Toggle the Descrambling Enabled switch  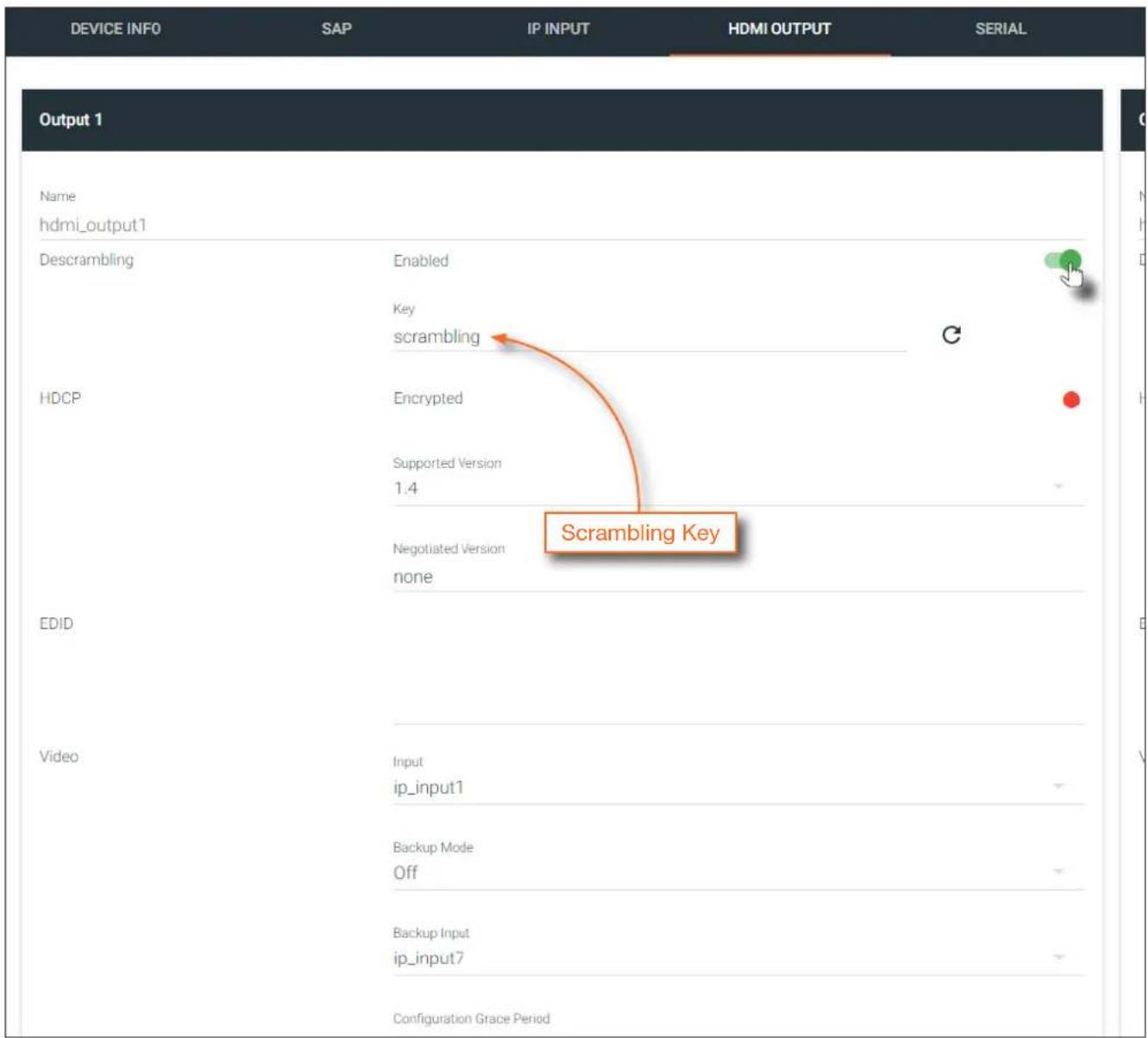[x=1063, y=260]
